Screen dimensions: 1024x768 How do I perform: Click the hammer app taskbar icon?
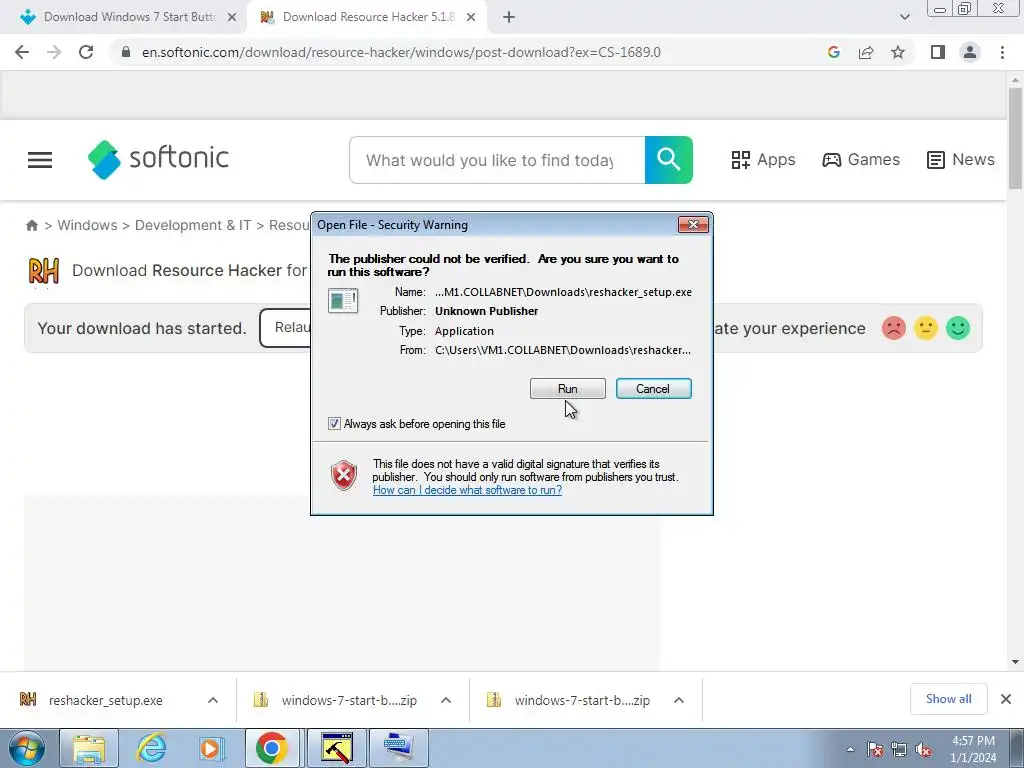tap(337, 748)
